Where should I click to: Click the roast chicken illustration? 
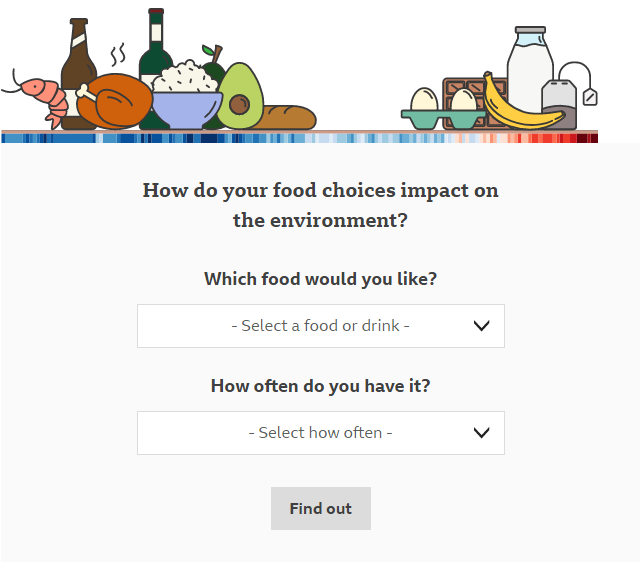coord(115,101)
